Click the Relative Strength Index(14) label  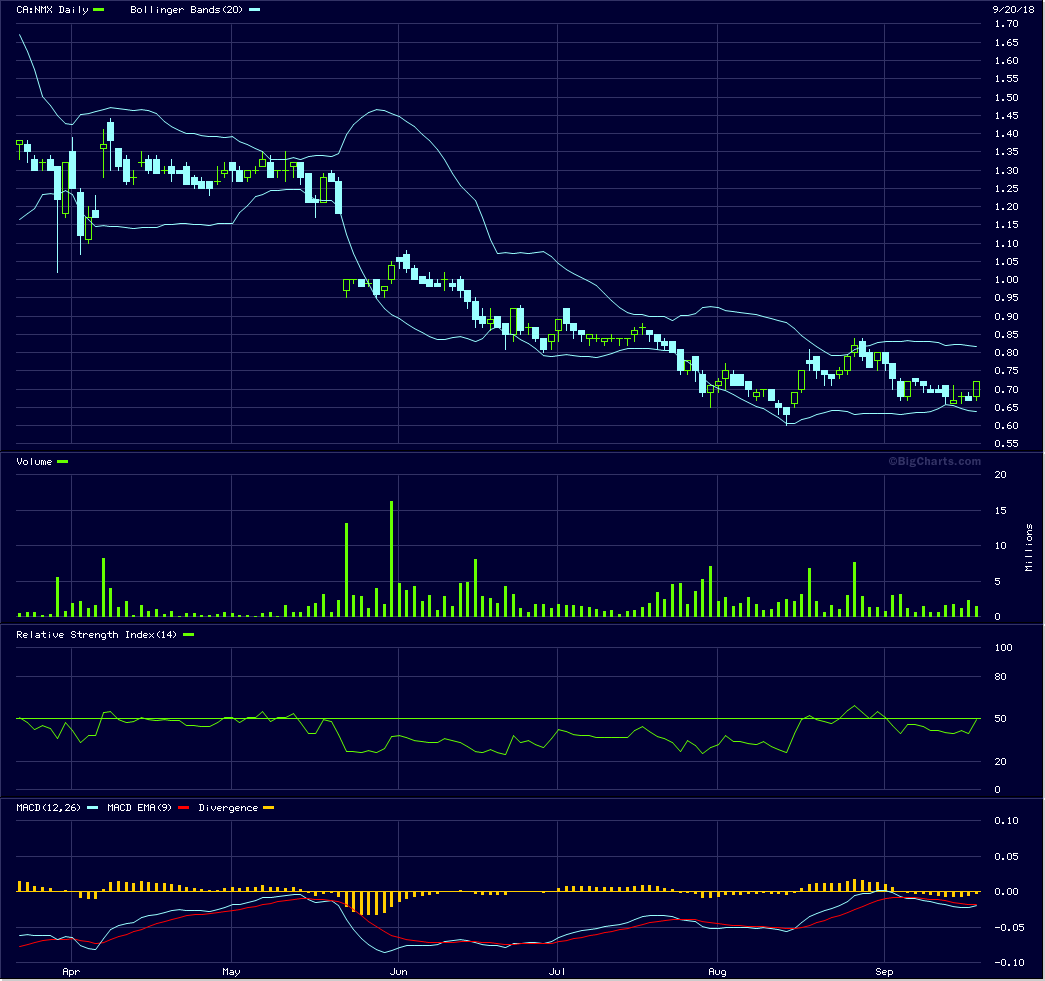point(97,634)
